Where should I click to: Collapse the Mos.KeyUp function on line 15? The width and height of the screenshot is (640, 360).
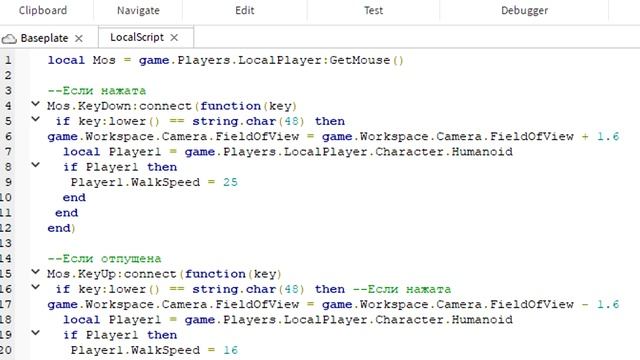(36, 272)
